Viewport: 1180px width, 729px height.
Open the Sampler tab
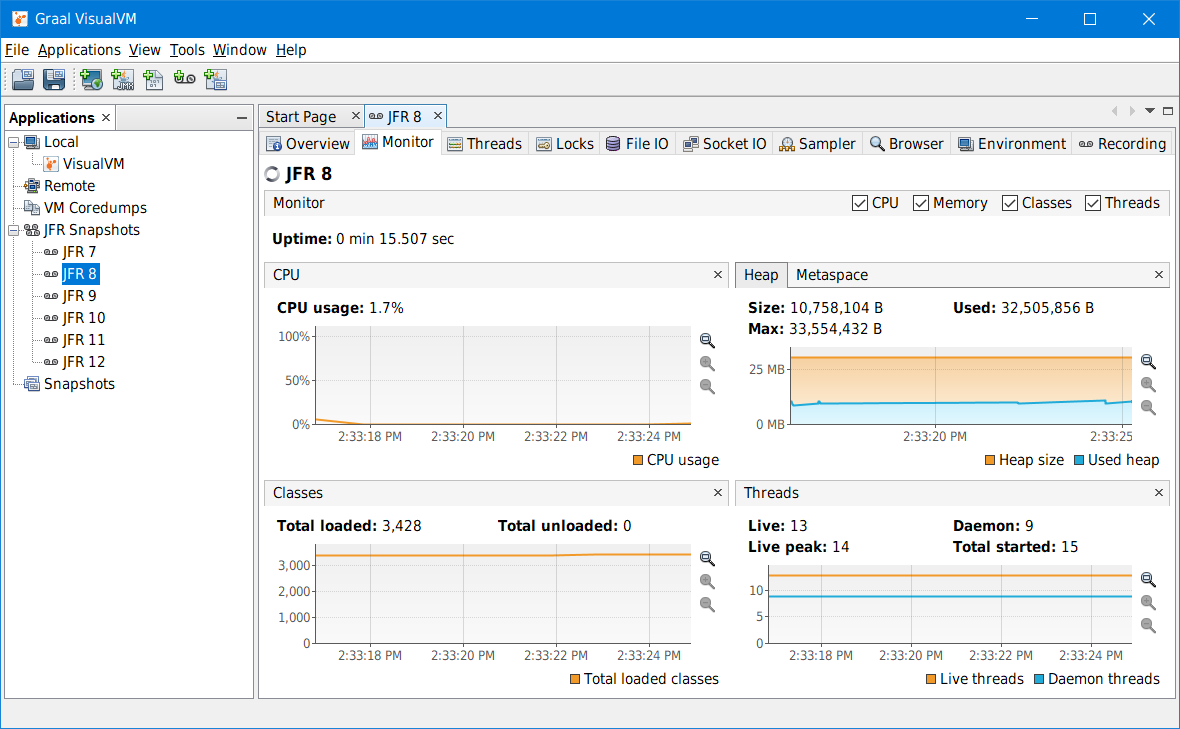point(817,144)
